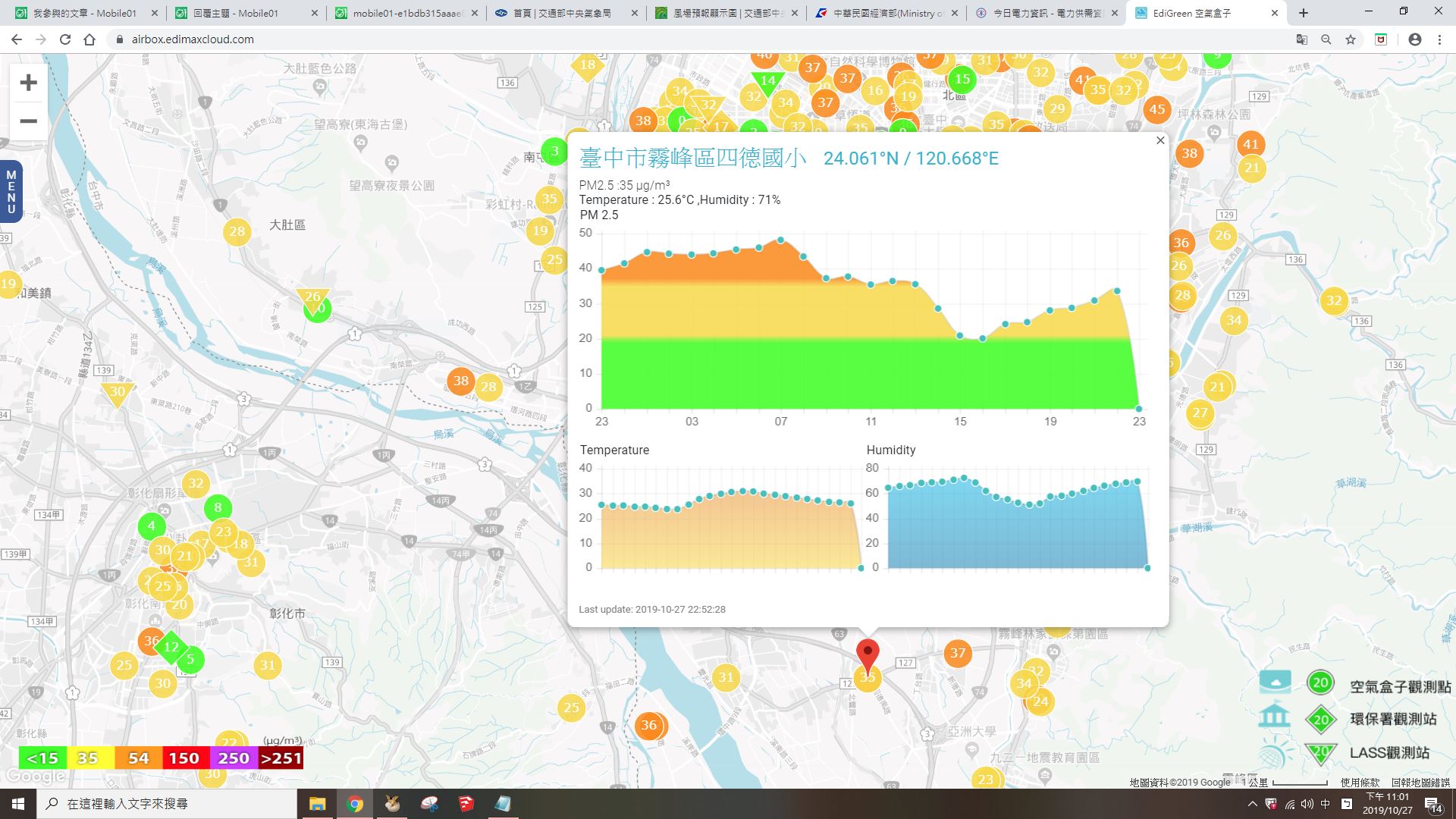Open volume control in system tray

coord(1307,804)
